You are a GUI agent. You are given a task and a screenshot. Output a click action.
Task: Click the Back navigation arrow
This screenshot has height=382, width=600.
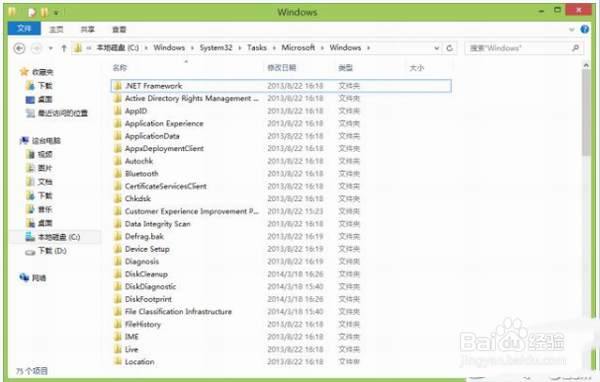(x=19, y=48)
